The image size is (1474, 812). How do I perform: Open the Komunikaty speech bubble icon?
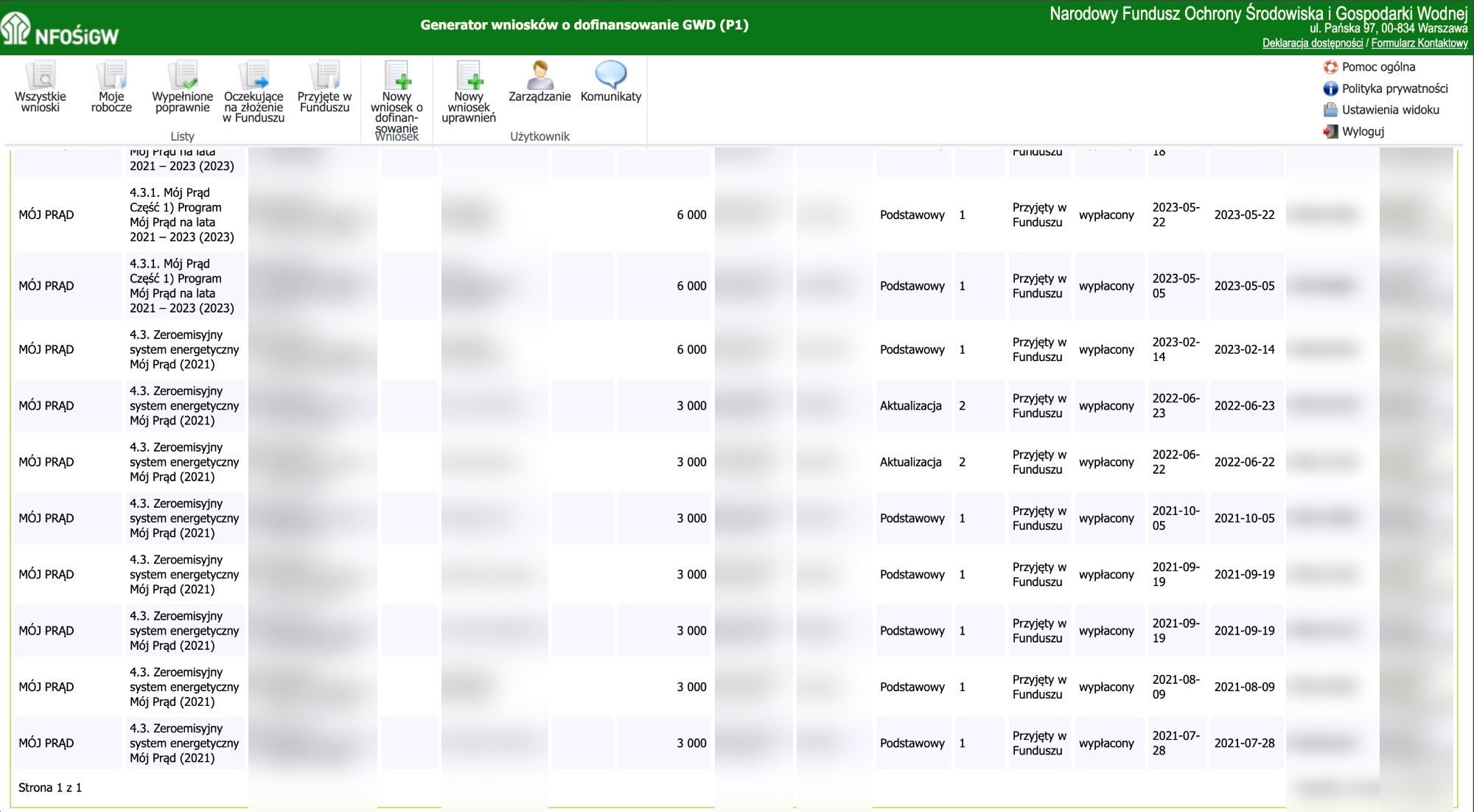pyautogui.click(x=611, y=75)
